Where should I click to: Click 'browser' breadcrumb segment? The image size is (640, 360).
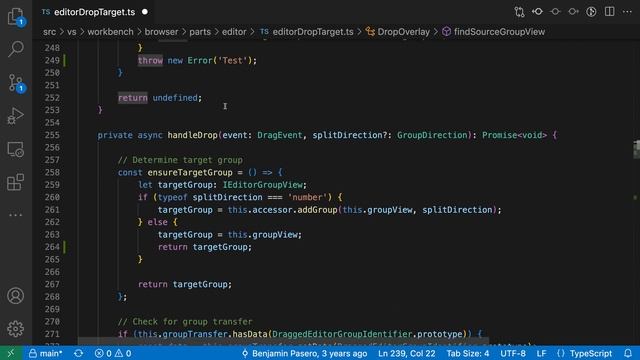coord(161,32)
